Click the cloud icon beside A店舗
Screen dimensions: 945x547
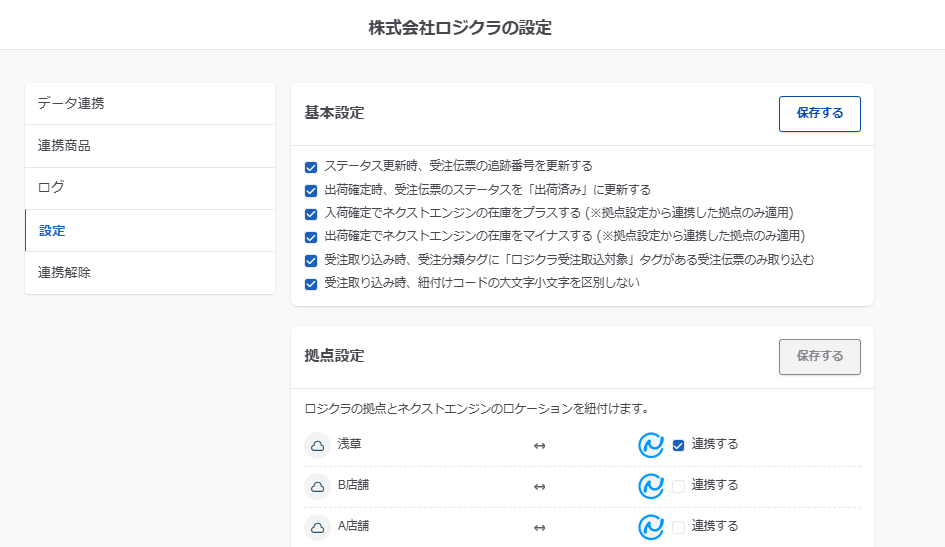[317, 526]
